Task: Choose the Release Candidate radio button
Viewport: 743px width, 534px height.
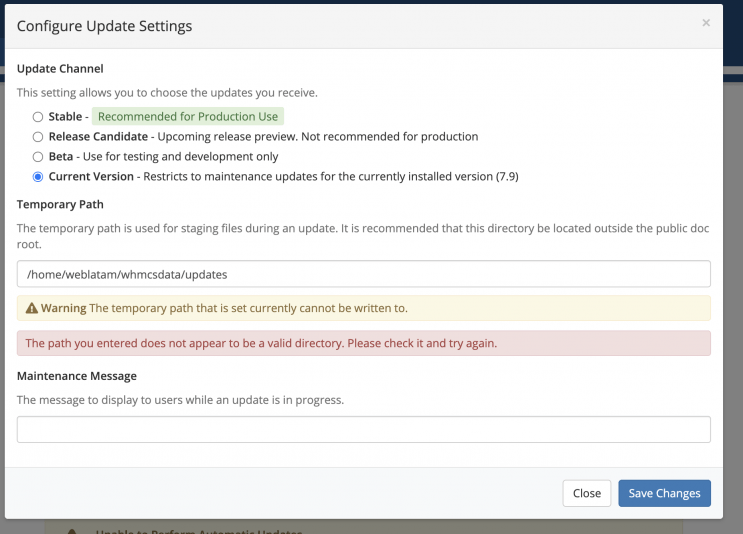Action: click(38, 137)
